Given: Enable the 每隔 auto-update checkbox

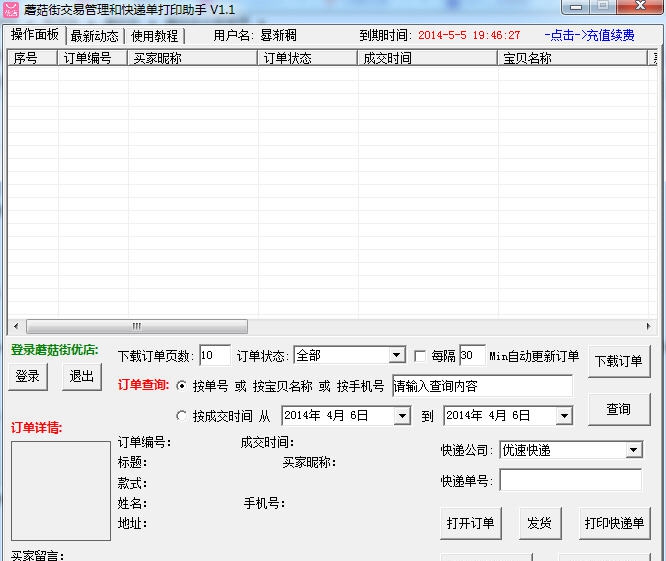Looking at the screenshot, I should (420, 356).
